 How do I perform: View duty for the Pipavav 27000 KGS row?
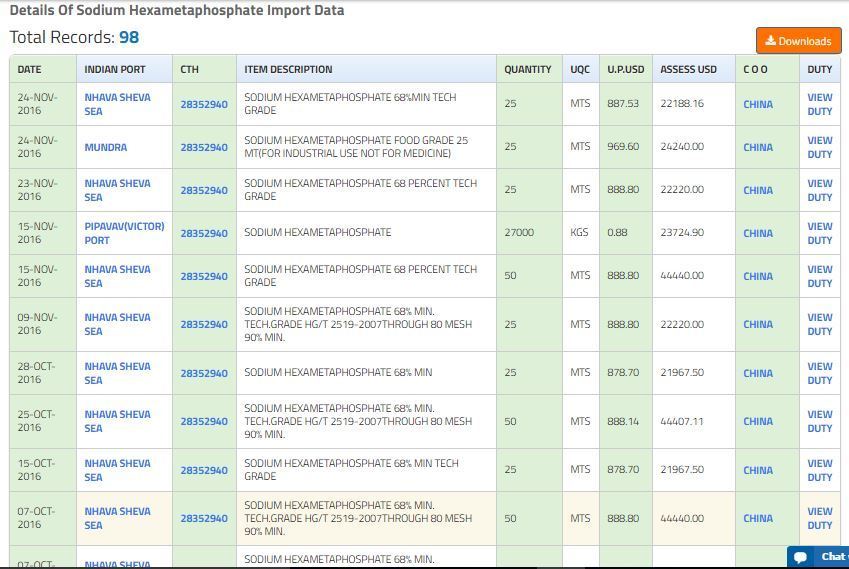pyautogui.click(x=819, y=233)
